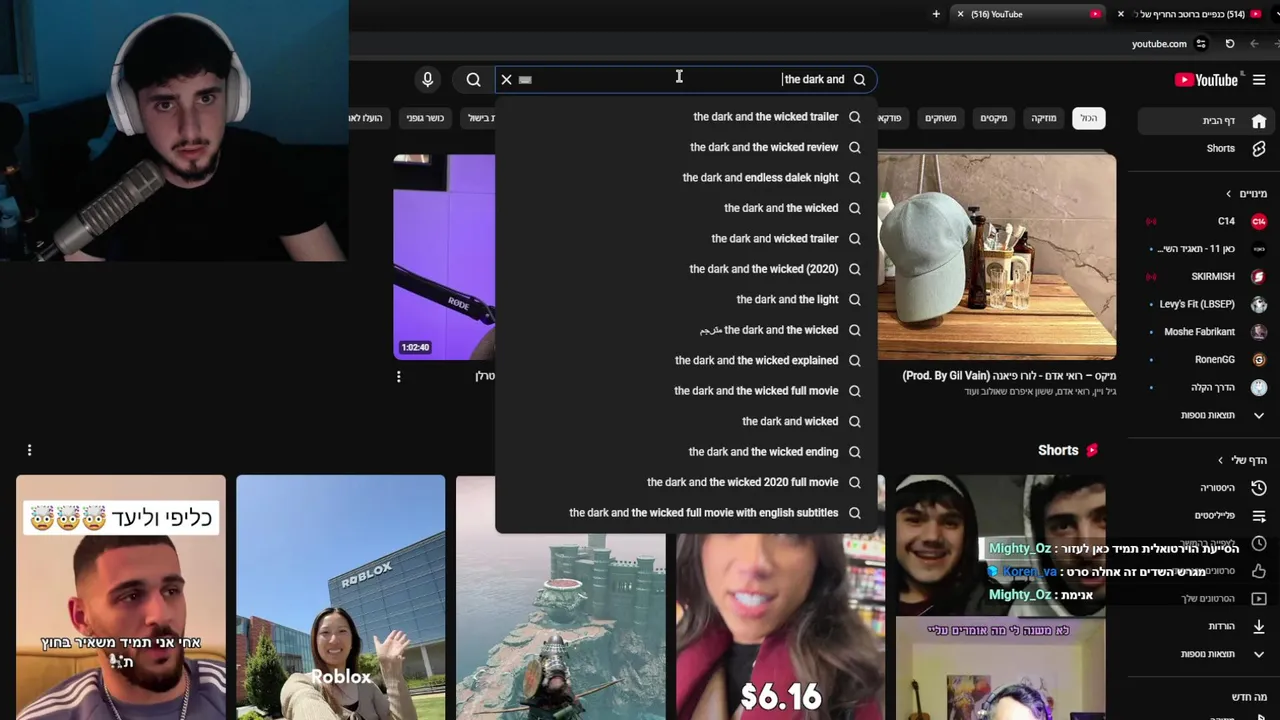Open the דף הבית home sidebar item
The image size is (1280, 720).
(1205, 121)
